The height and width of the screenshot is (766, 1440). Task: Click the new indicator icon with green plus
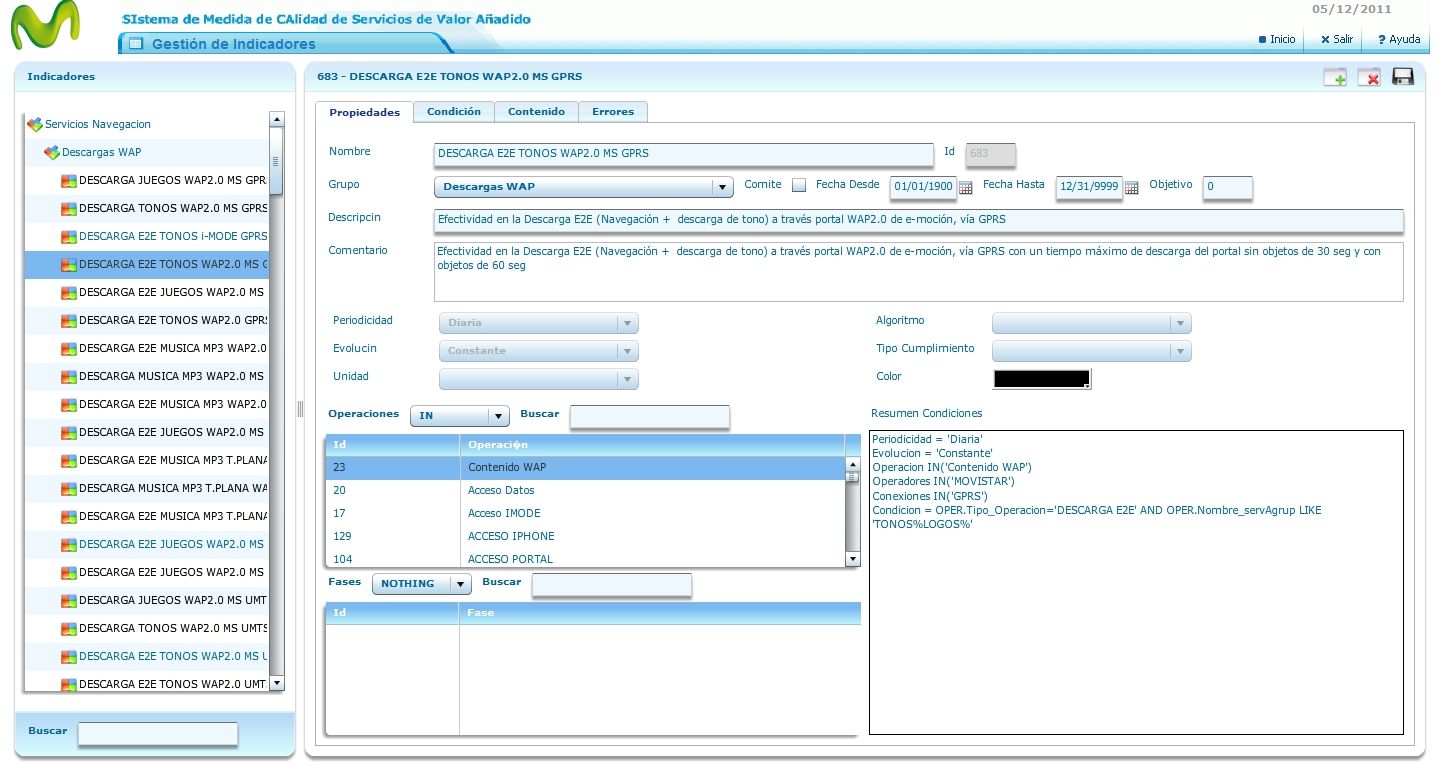click(x=1335, y=77)
